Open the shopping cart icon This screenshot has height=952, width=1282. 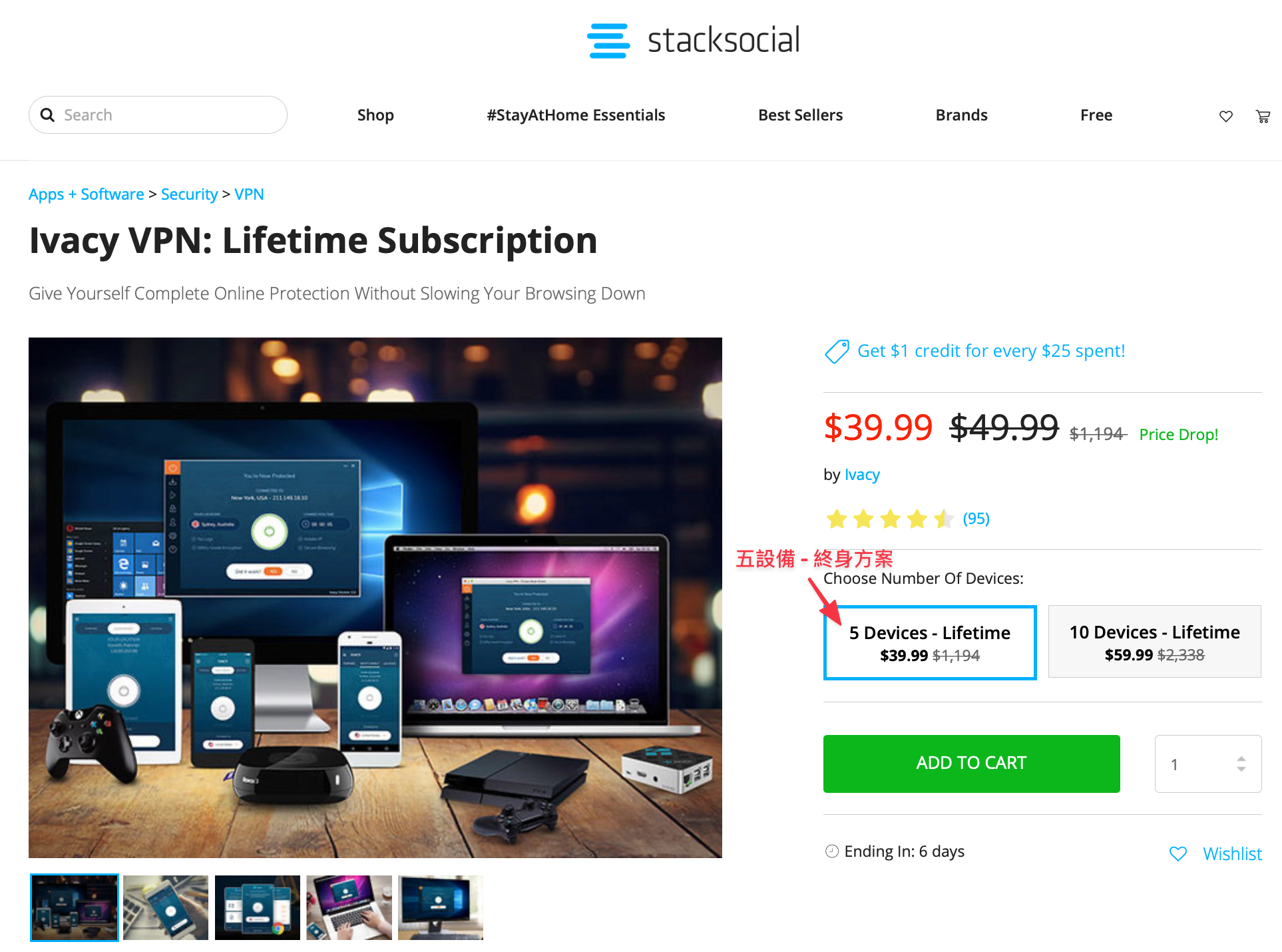(1263, 117)
